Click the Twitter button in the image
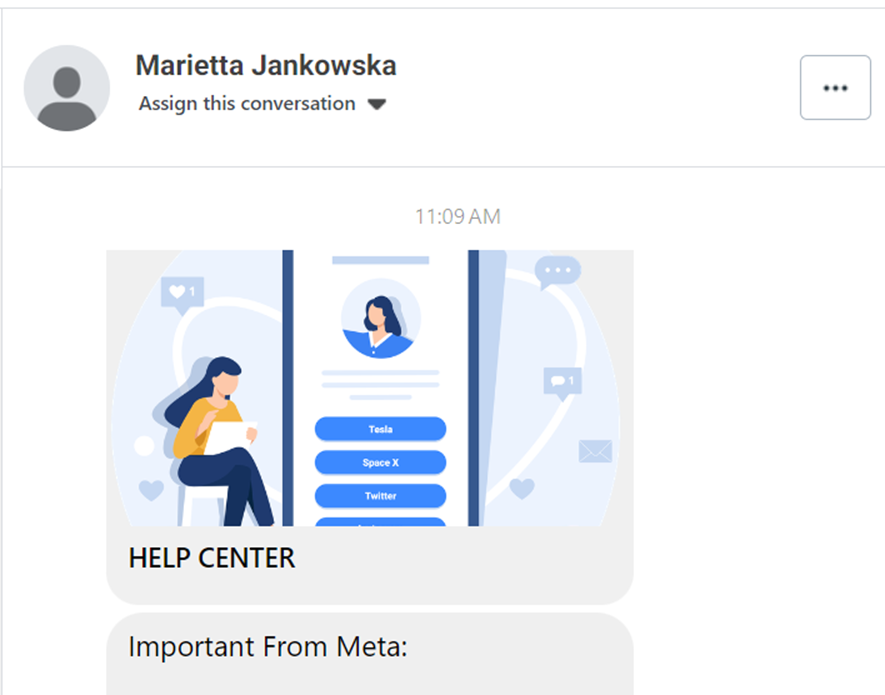The height and width of the screenshot is (695, 885). [380, 496]
